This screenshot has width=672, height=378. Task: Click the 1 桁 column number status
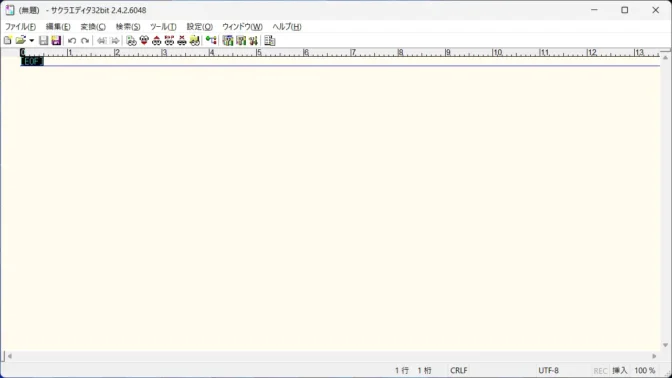[x=425, y=370]
